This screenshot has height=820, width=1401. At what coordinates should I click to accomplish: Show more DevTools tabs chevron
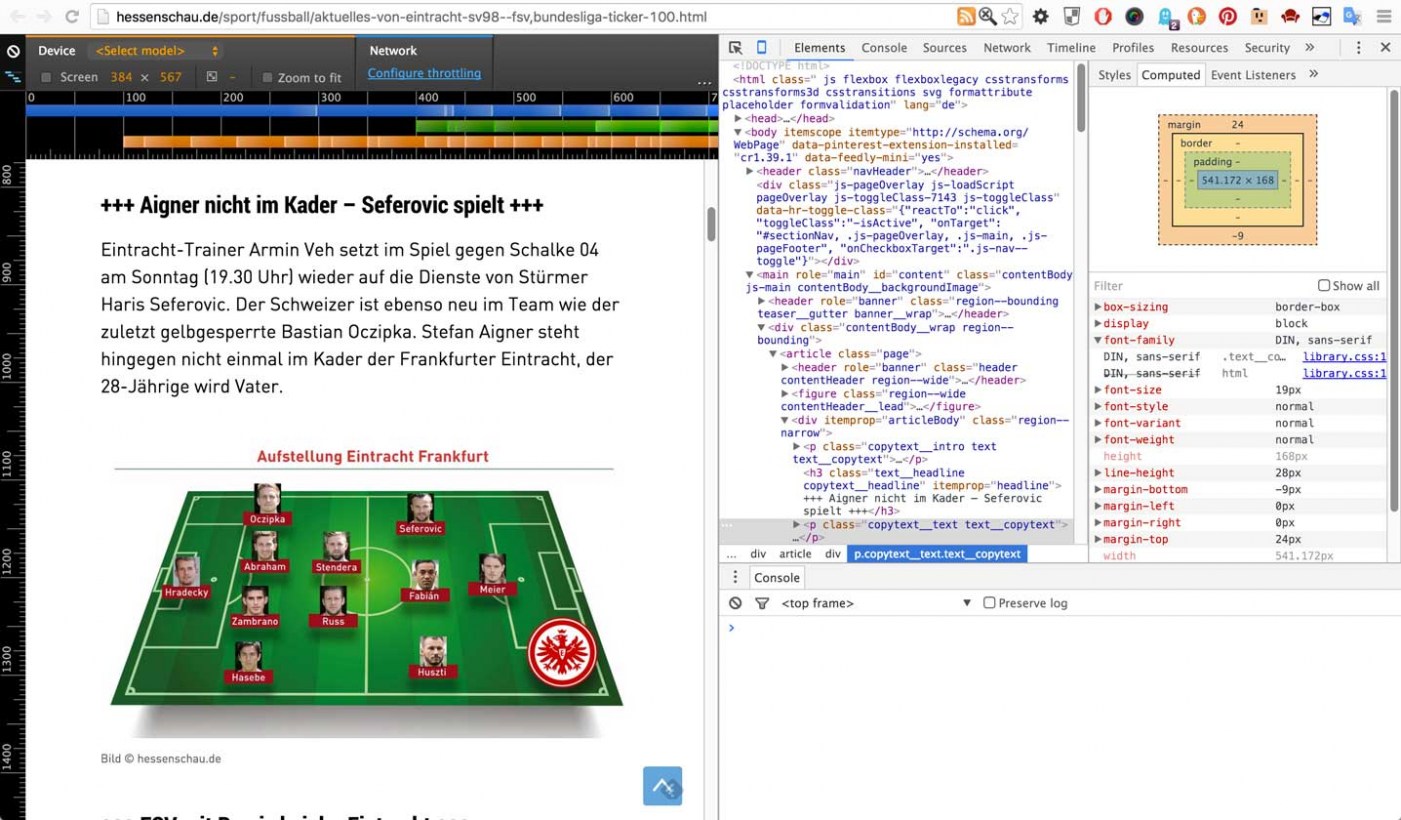[x=1310, y=47]
